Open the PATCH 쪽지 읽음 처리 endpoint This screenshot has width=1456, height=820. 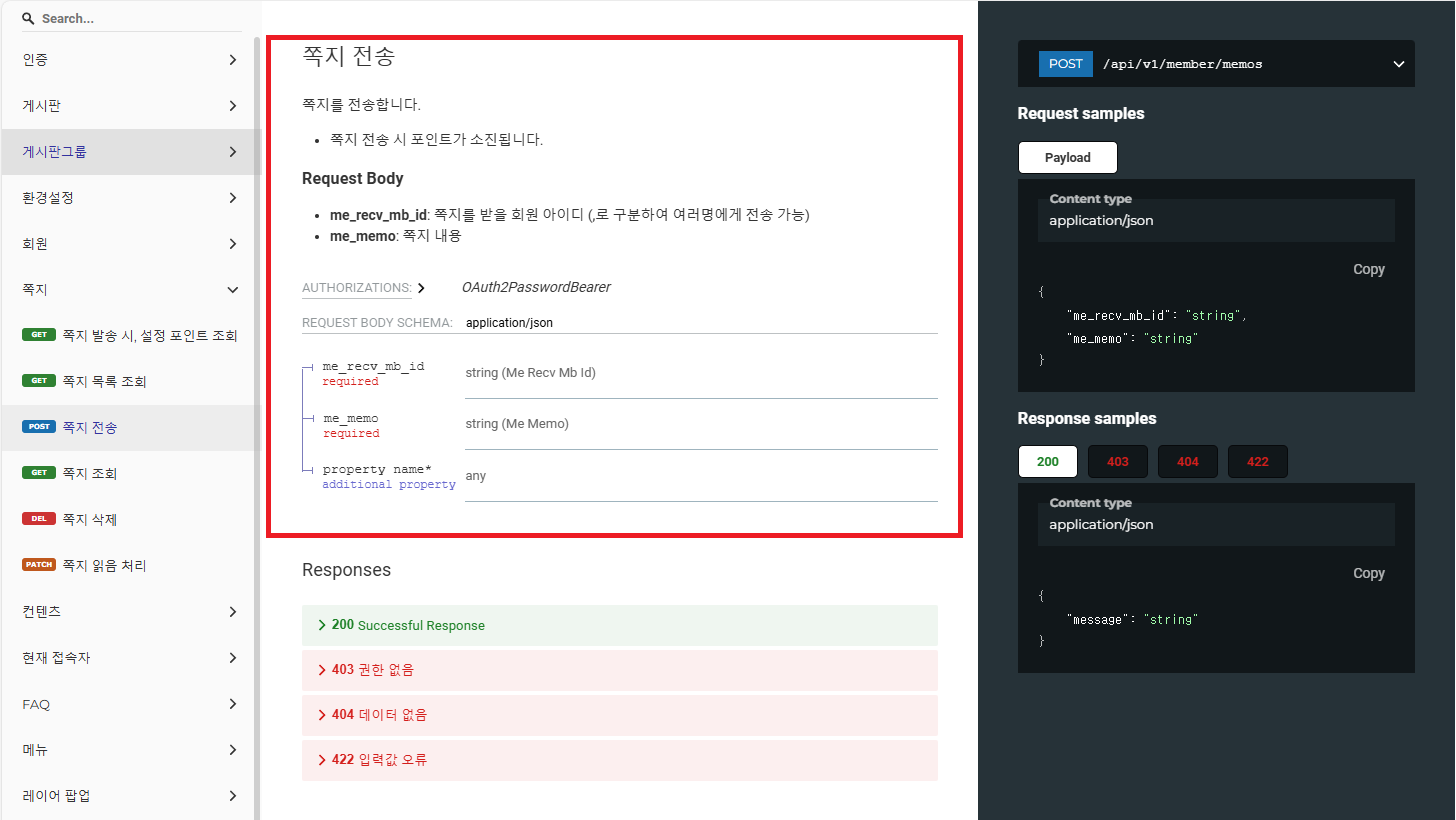[104, 565]
